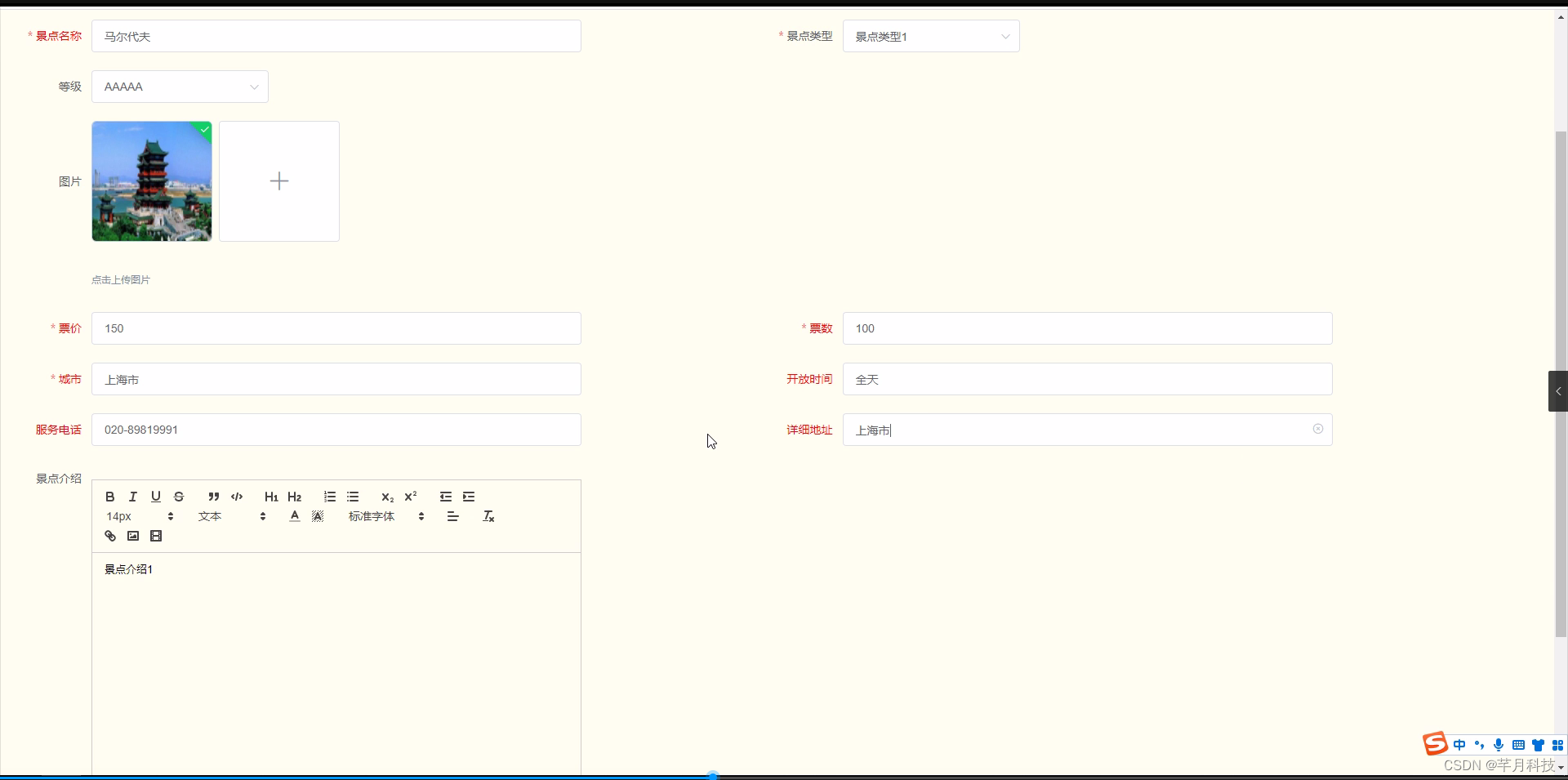This screenshot has height=780, width=1568.
Task: Insert an ordered list
Action: [x=329, y=497]
